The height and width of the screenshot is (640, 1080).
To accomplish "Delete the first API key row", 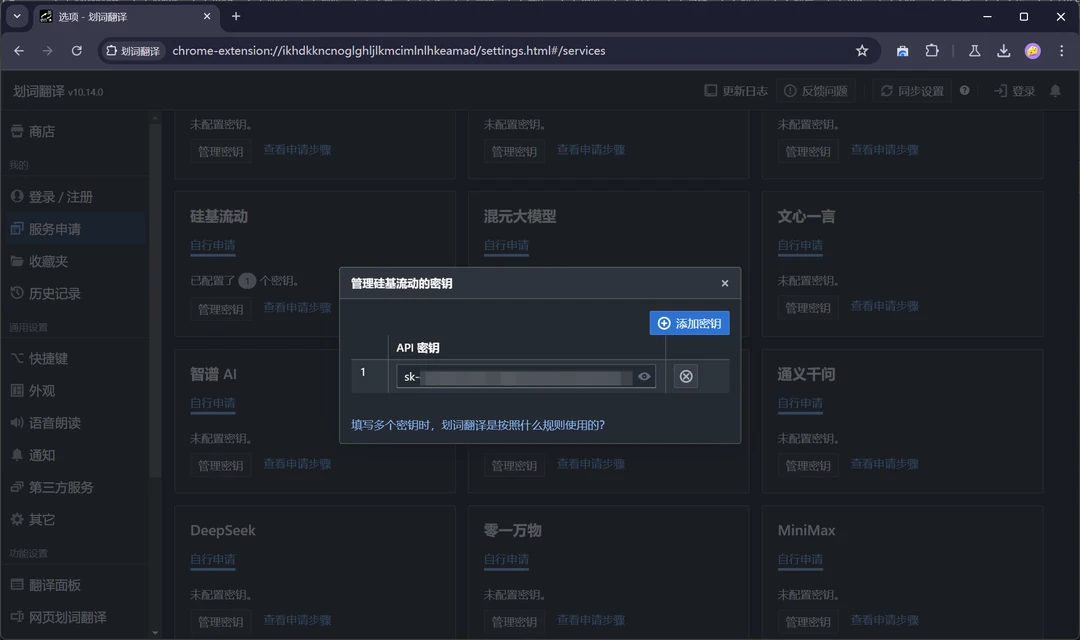I will pyautogui.click(x=686, y=376).
